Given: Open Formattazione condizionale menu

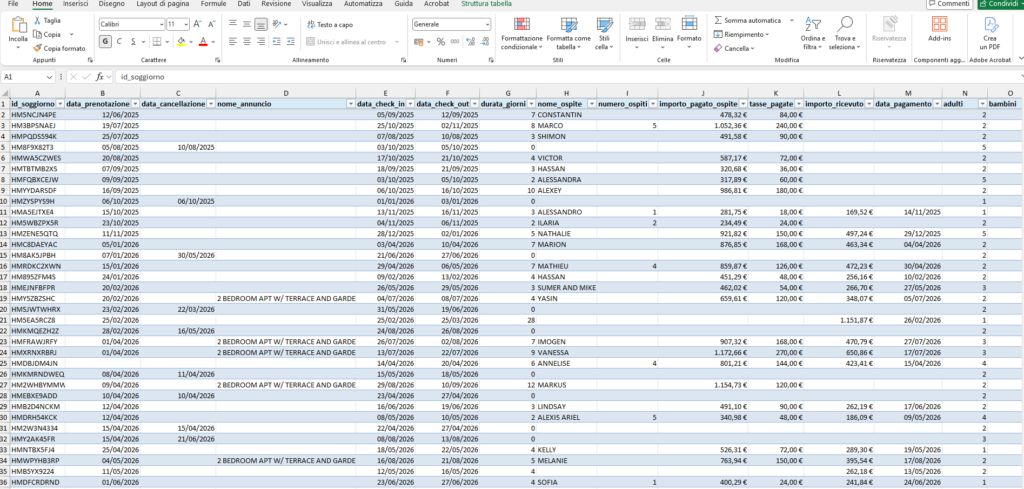Looking at the screenshot, I should pos(521,34).
